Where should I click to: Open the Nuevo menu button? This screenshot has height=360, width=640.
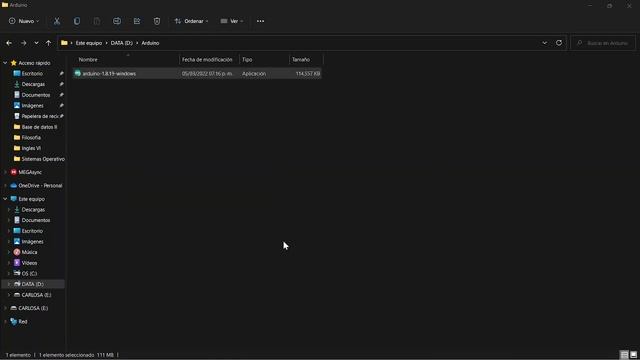pyautogui.click(x=24, y=21)
